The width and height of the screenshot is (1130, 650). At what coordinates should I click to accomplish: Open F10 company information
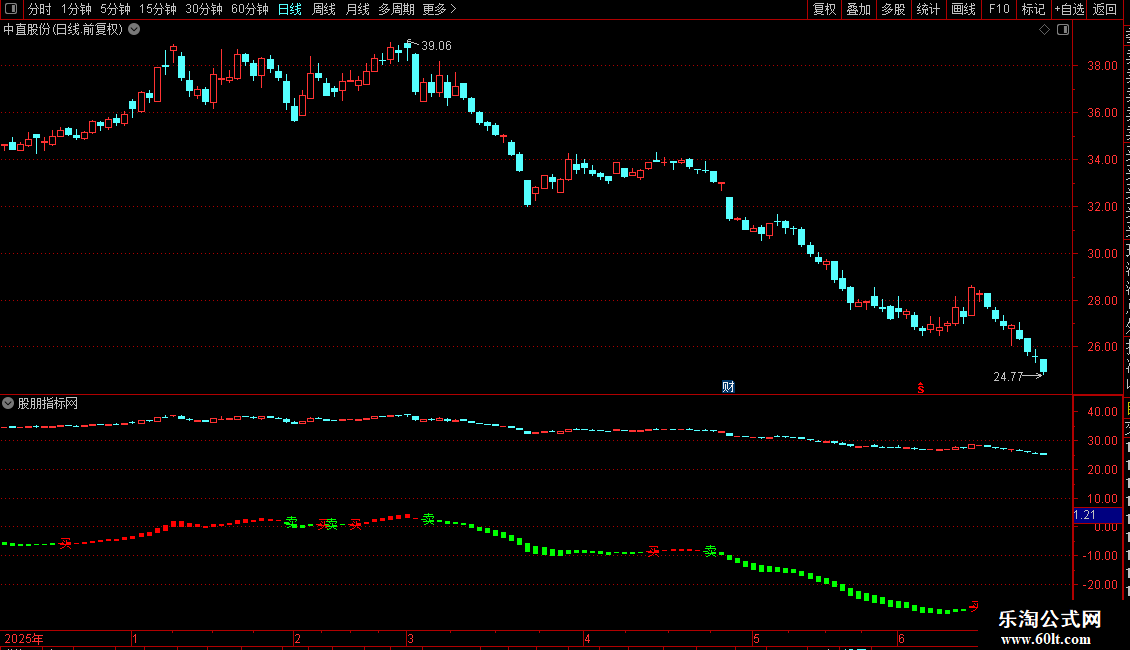999,9
